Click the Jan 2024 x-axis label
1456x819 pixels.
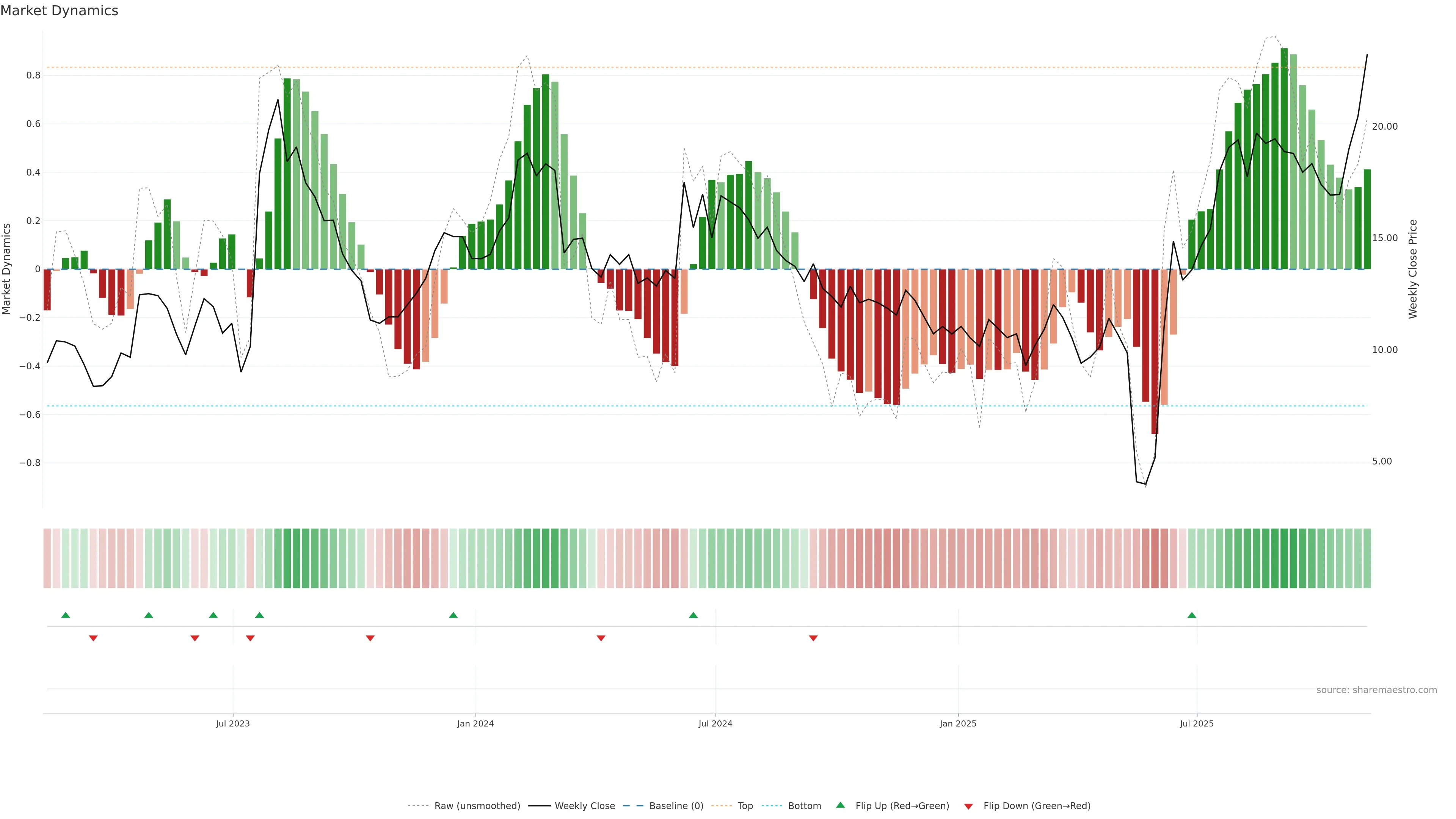click(x=475, y=723)
